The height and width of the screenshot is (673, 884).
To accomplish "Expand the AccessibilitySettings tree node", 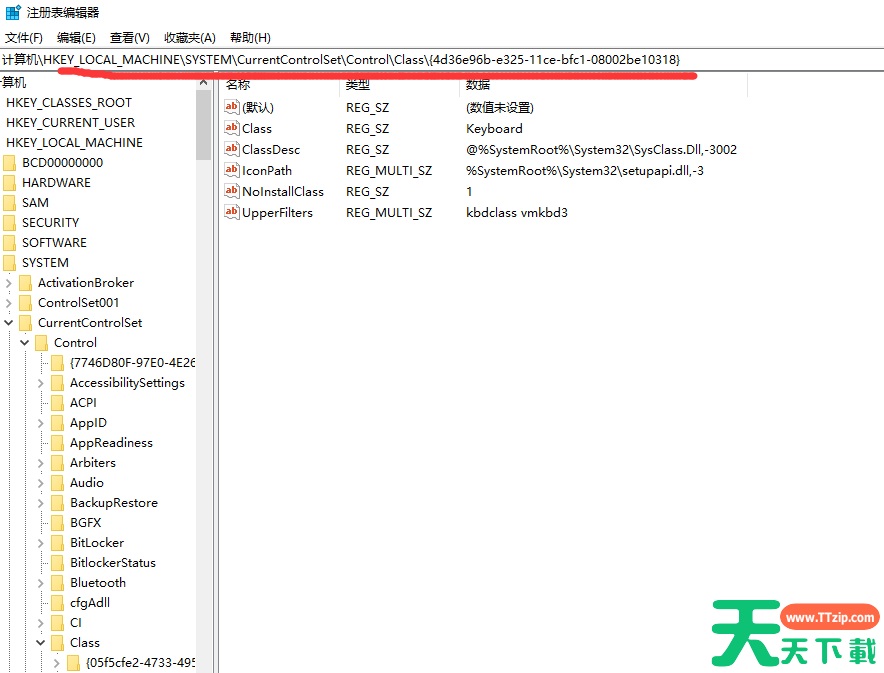I will pos(41,383).
